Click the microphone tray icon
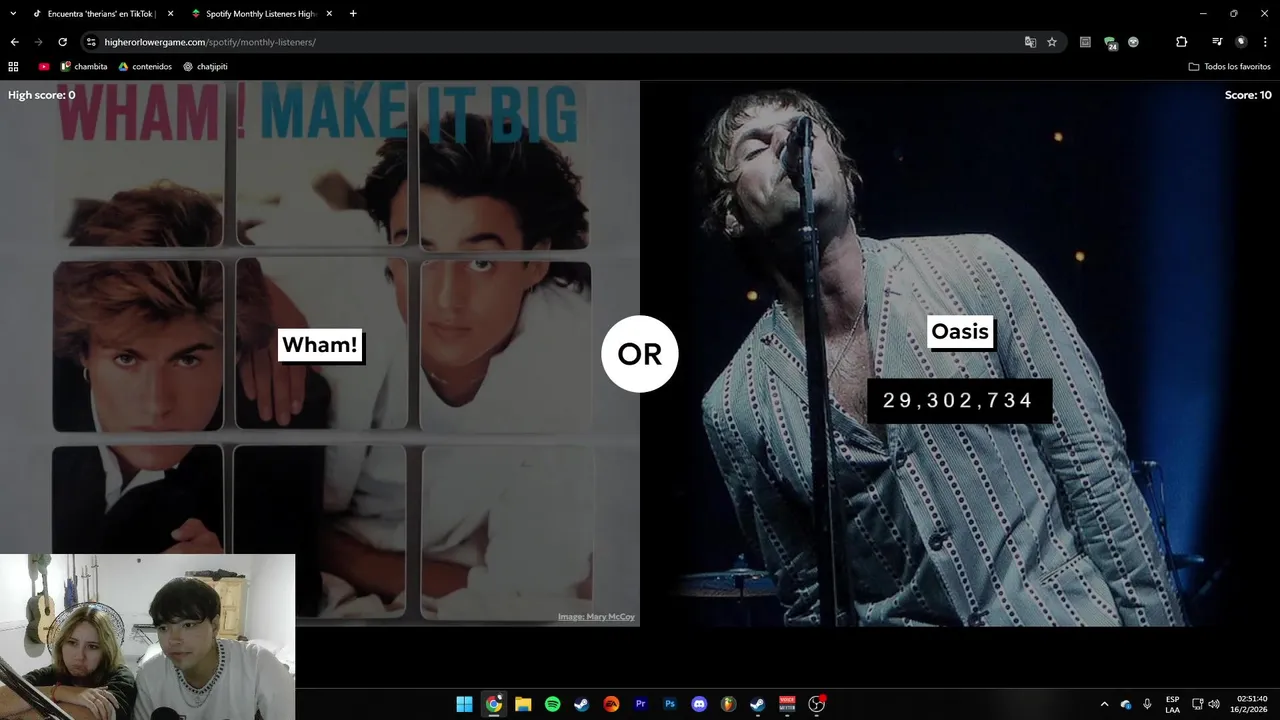This screenshot has width=1280, height=720. pos(1147,704)
